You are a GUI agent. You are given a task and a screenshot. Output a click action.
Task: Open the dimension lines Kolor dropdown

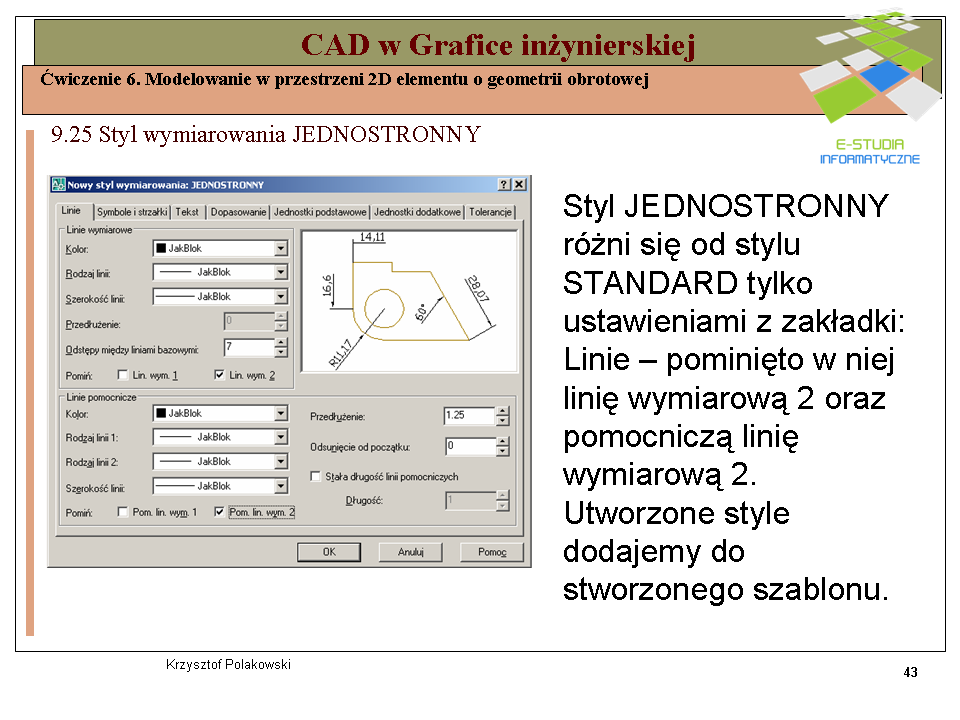(281, 248)
